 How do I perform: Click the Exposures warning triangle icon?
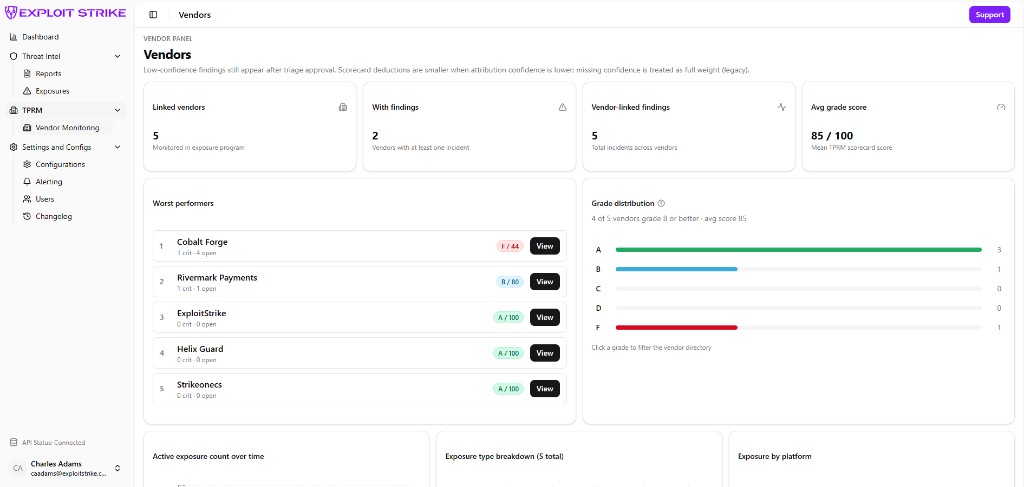[27, 91]
